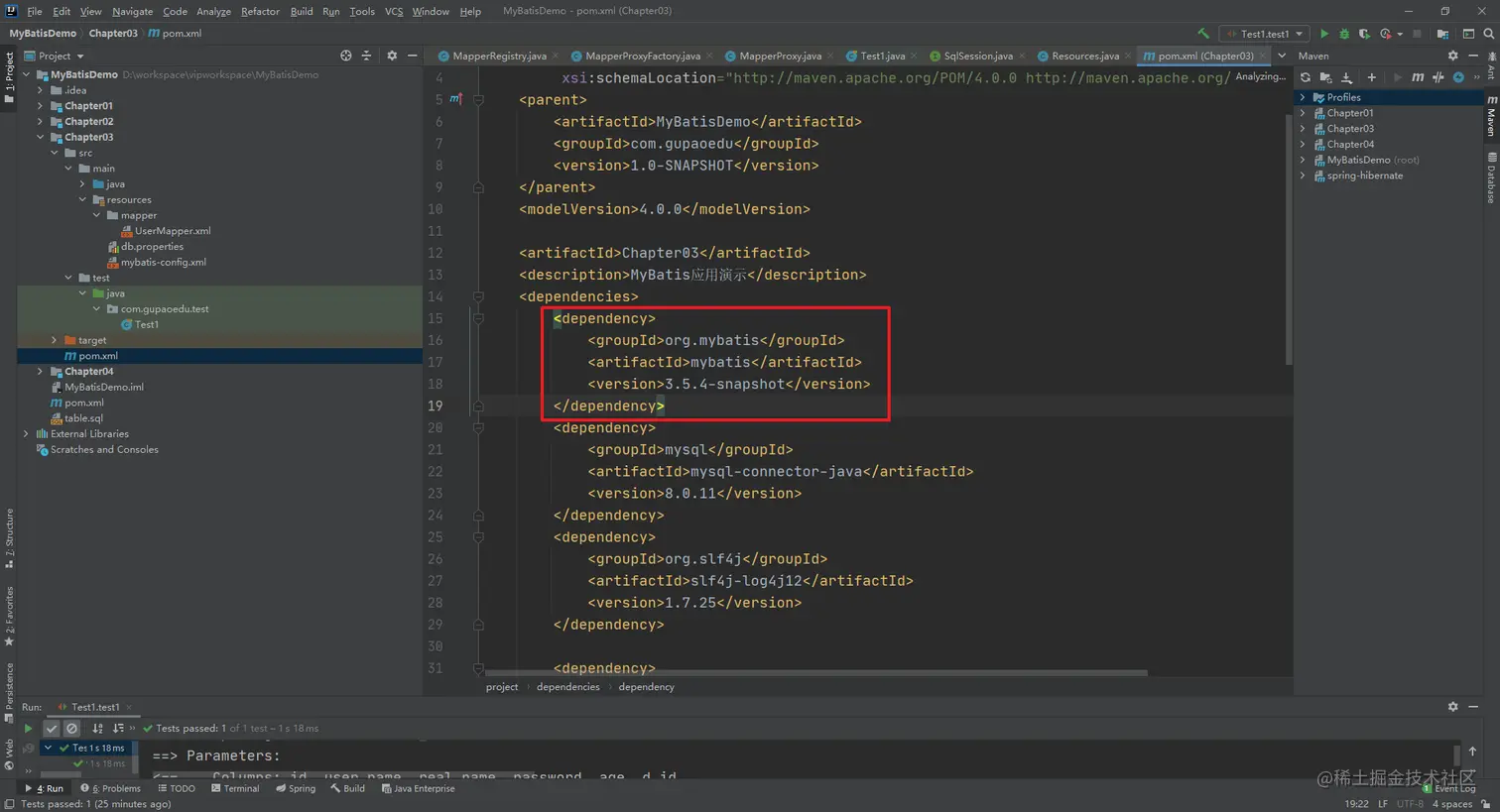Click the editor horizontal scrollbar
Viewport: 1500px width, 812px height.
point(815,672)
